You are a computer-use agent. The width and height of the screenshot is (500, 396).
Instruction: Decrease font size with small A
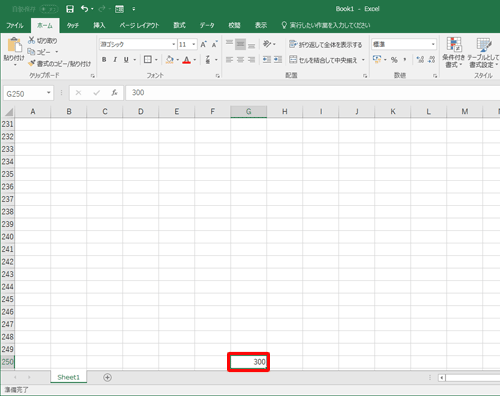(x=215, y=44)
